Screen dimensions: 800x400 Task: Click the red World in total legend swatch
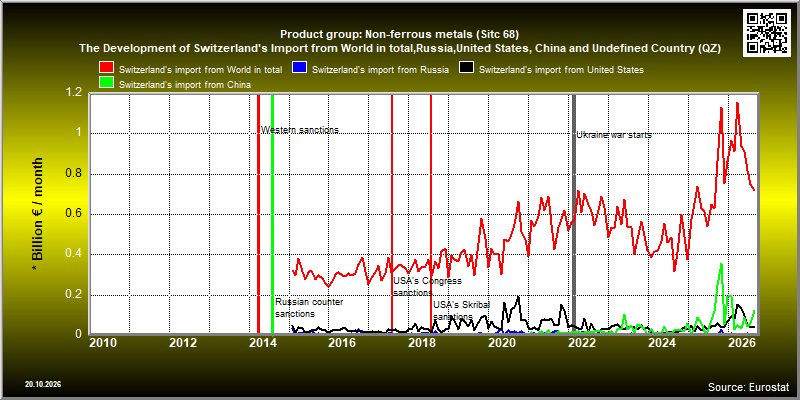pyautogui.click(x=107, y=68)
